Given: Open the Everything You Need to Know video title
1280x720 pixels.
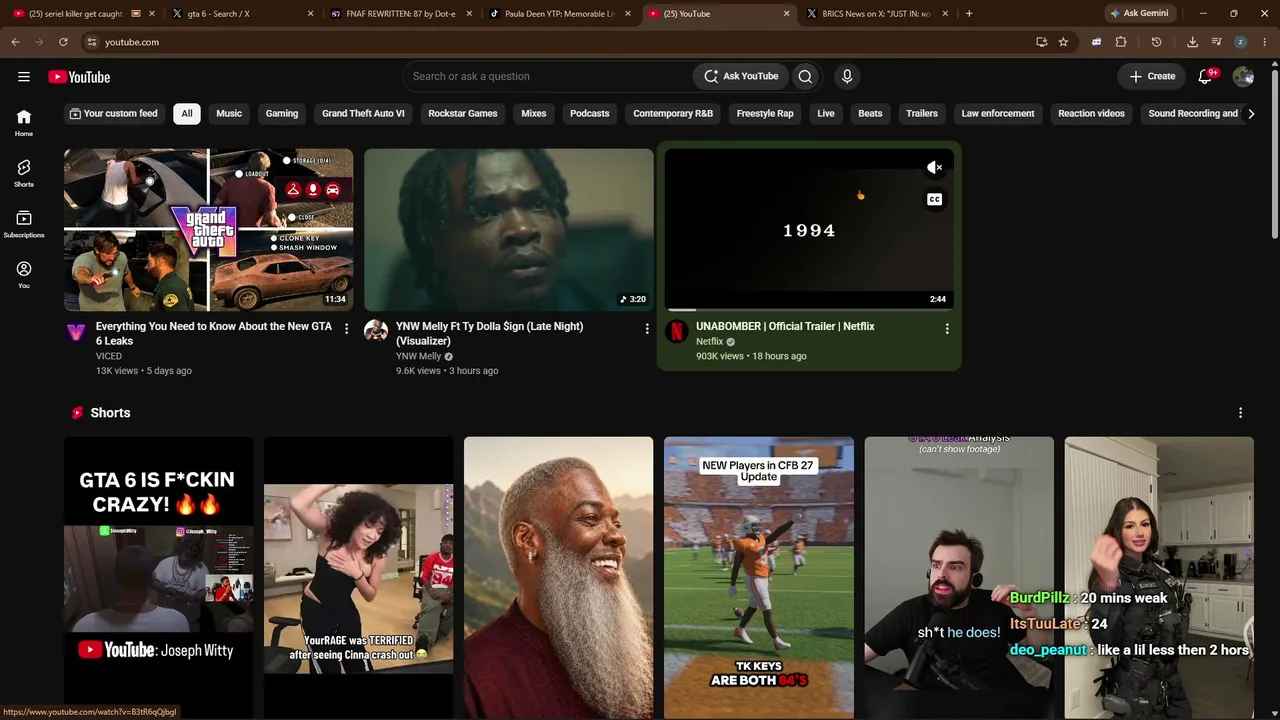Looking at the screenshot, I should 214,333.
